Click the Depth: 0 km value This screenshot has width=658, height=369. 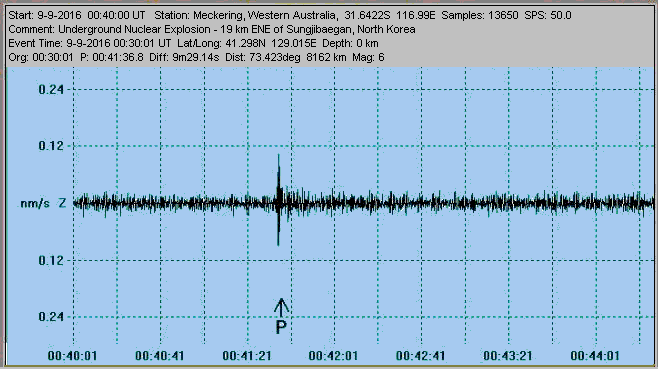(x=350, y=43)
